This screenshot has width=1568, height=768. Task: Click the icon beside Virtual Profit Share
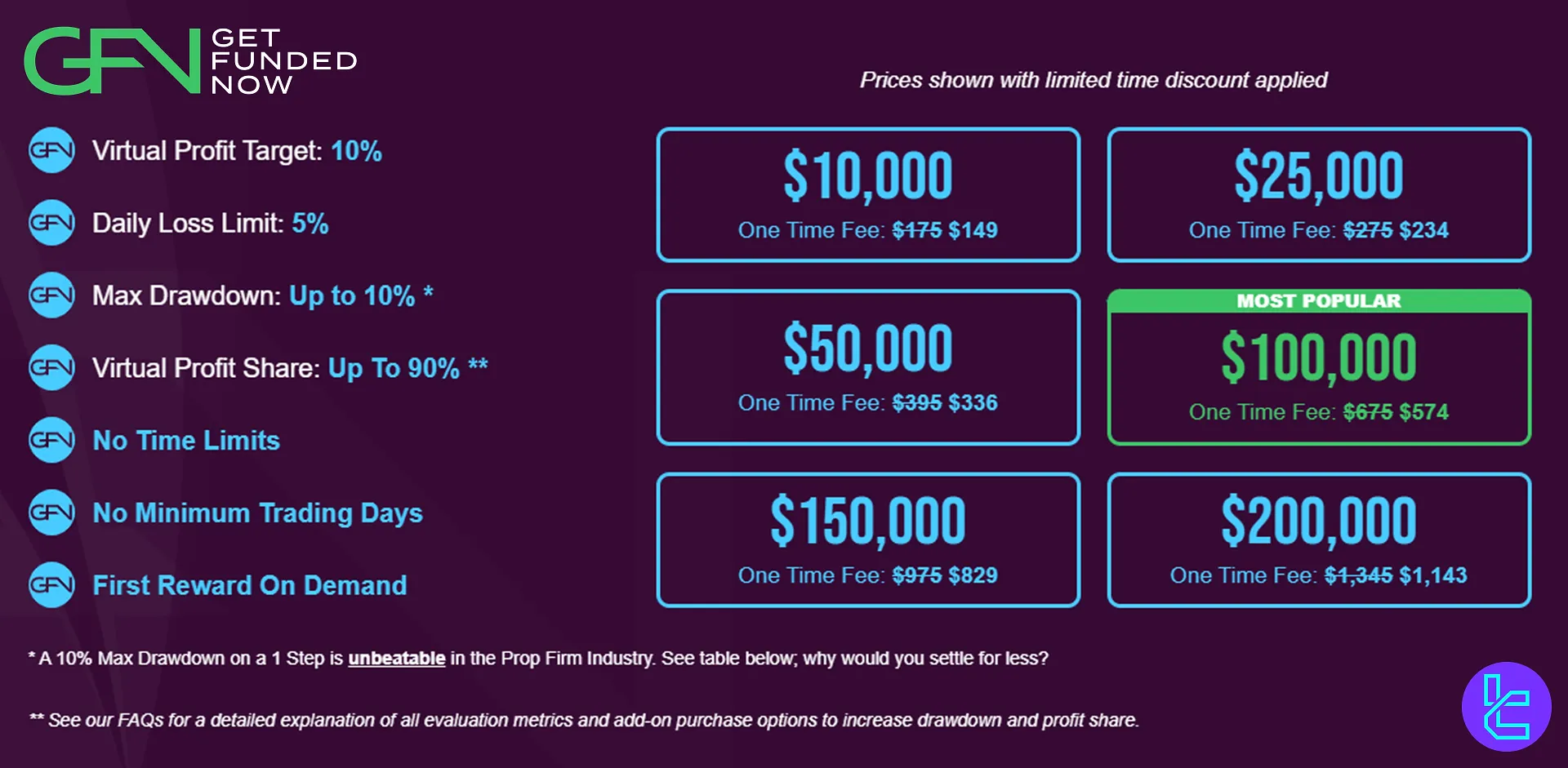[51, 368]
